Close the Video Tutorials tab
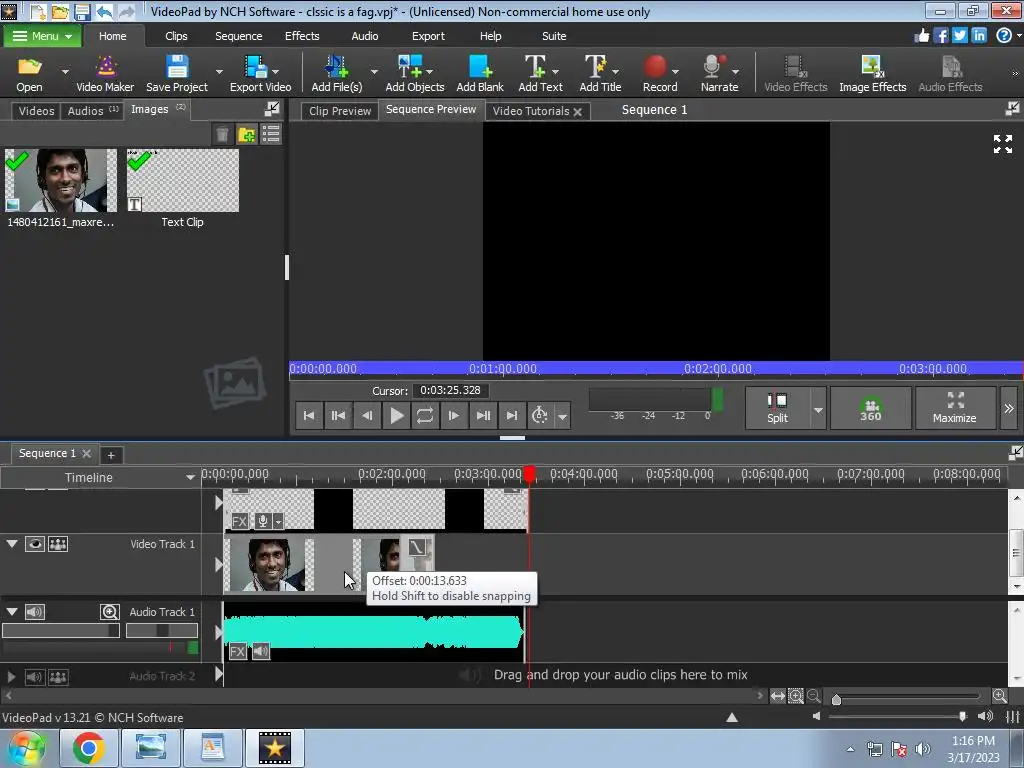 click(577, 112)
